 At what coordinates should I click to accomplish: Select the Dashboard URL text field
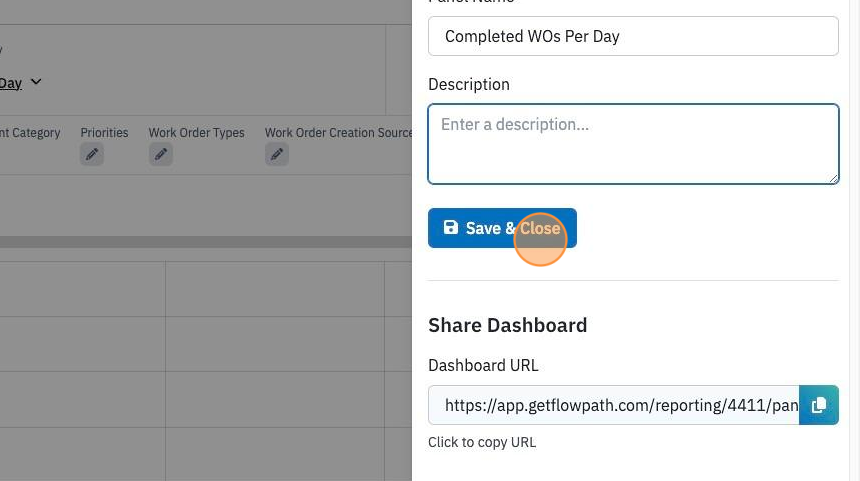[613, 405]
